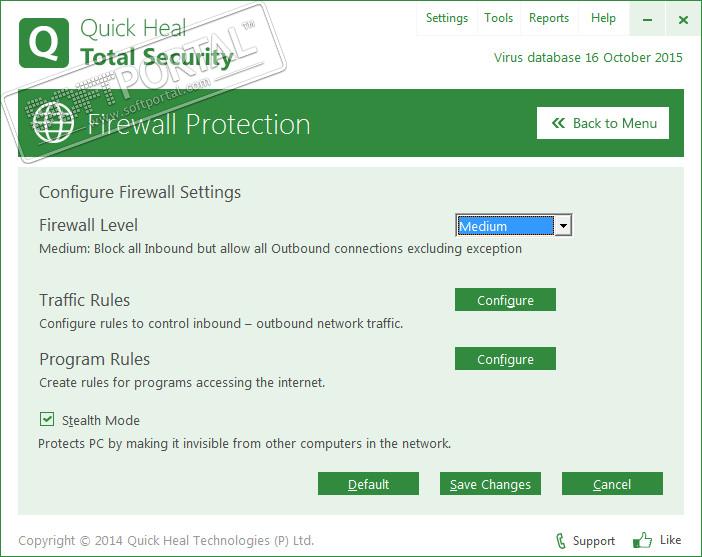Click the Firewall Protection globe icon
This screenshot has height=557, width=702.
53,123
